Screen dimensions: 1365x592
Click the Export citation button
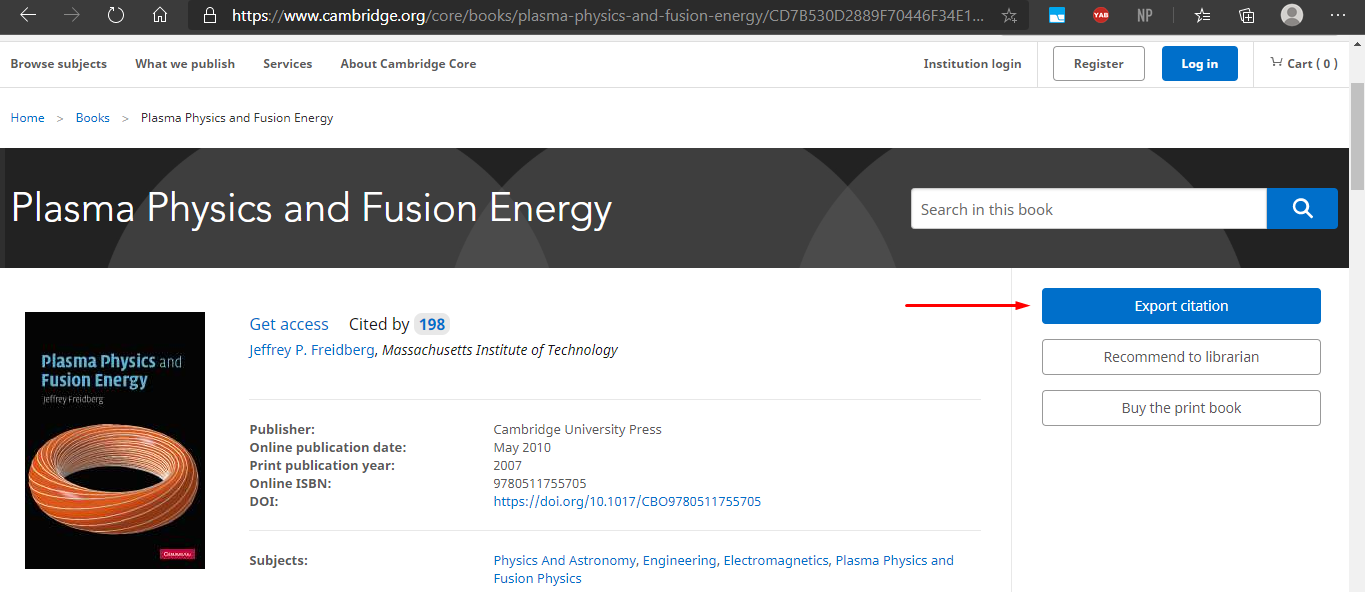click(1181, 306)
